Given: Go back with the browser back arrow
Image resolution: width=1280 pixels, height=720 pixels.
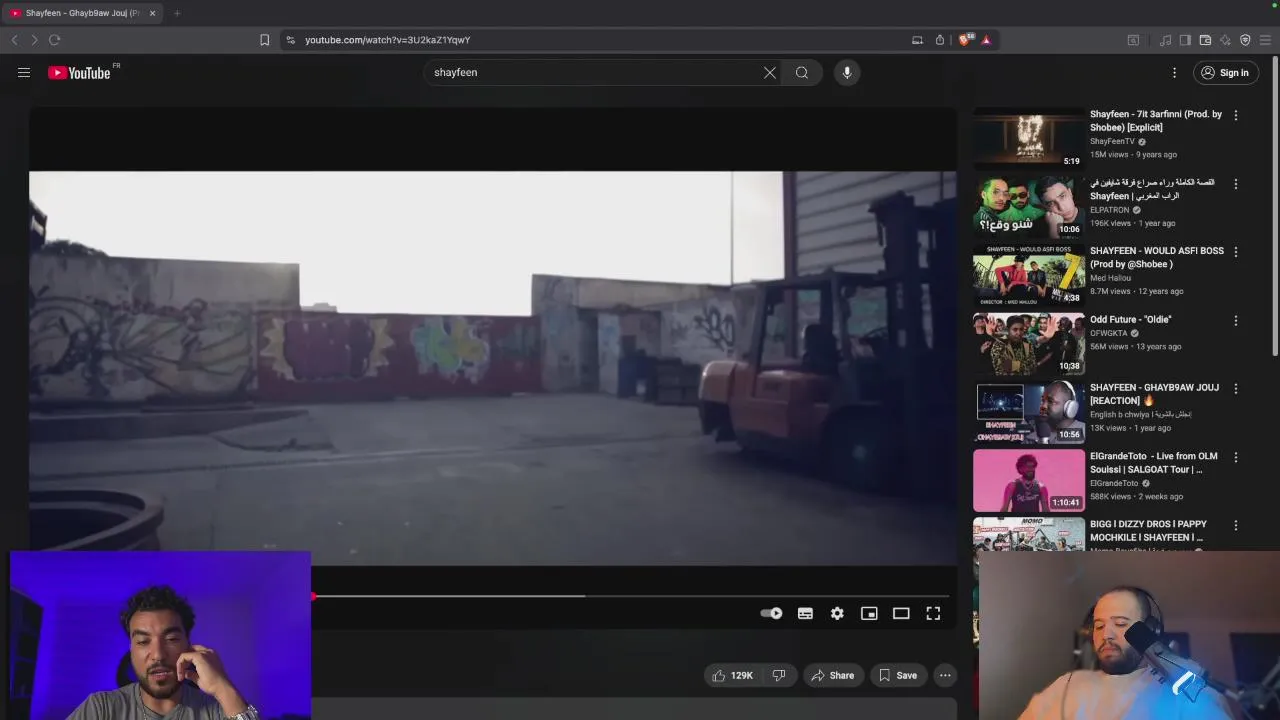Looking at the screenshot, I should tap(14, 40).
